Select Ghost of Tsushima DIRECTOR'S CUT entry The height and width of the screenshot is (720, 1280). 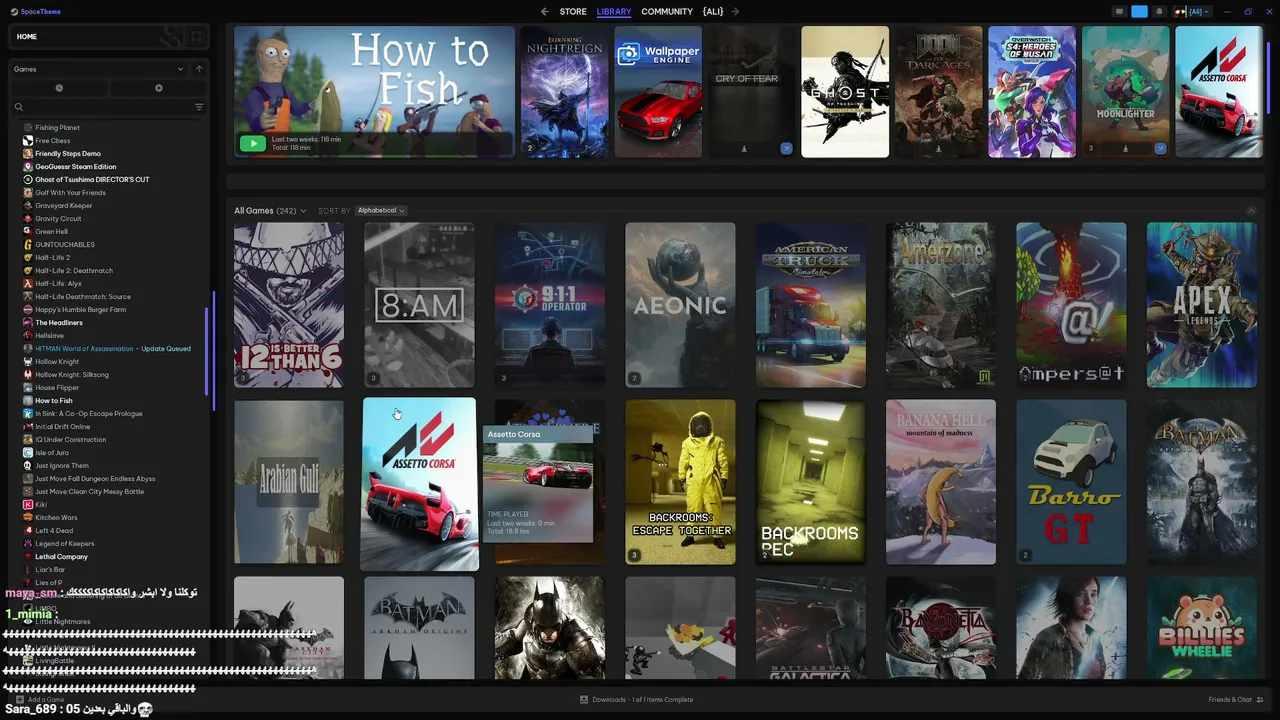[92, 180]
